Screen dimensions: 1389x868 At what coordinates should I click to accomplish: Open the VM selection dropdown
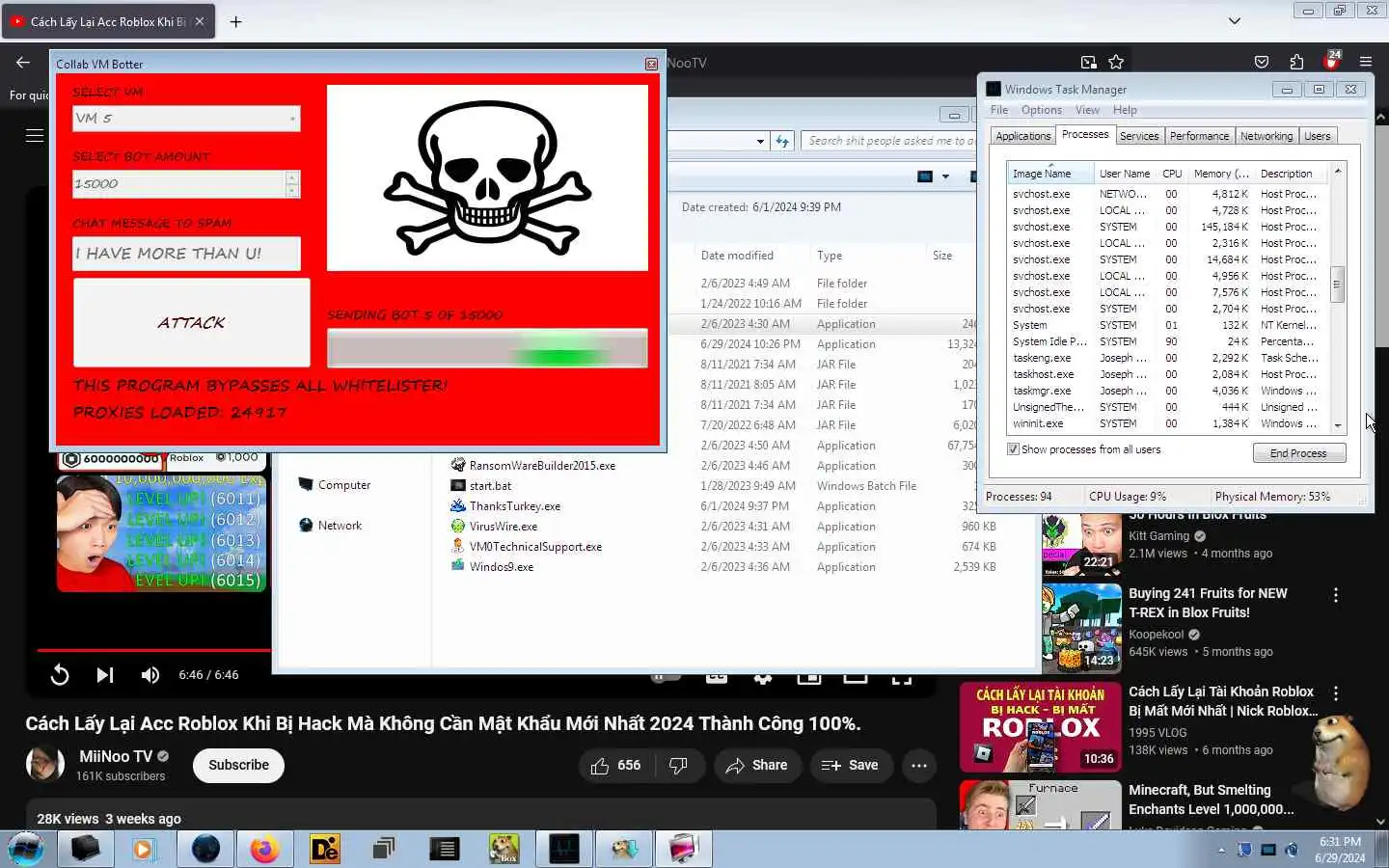pos(186,118)
